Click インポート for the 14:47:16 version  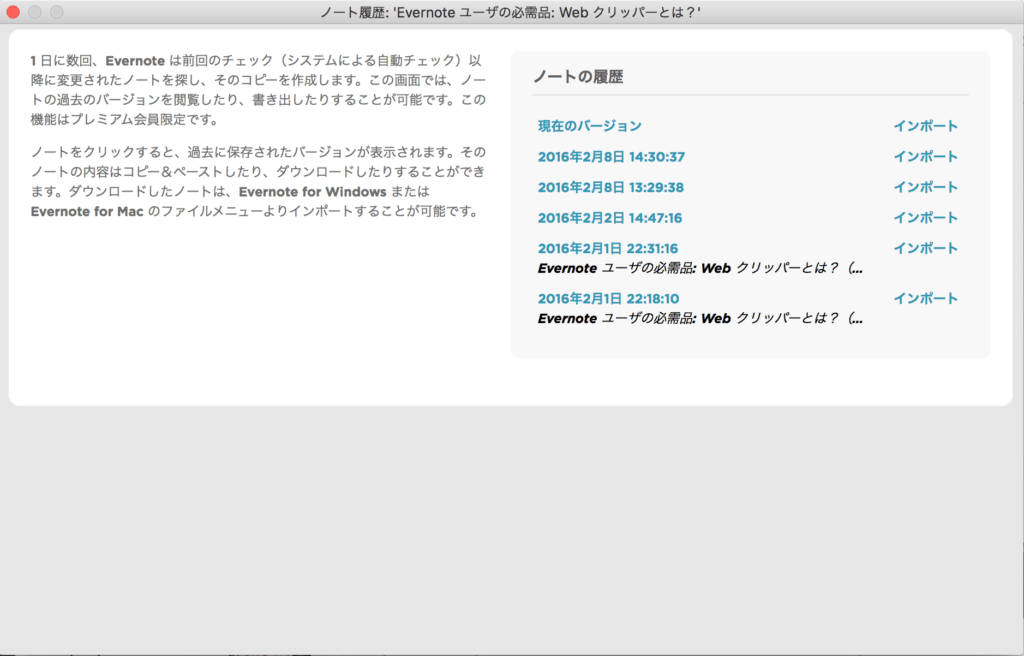click(x=925, y=218)
